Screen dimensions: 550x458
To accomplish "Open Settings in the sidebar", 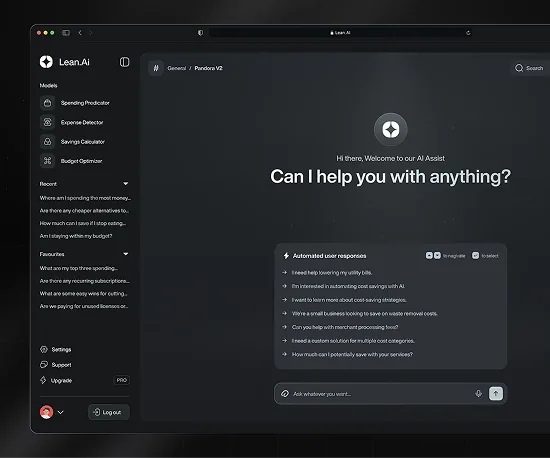I will pyautogui.click(x=55, y=349).
